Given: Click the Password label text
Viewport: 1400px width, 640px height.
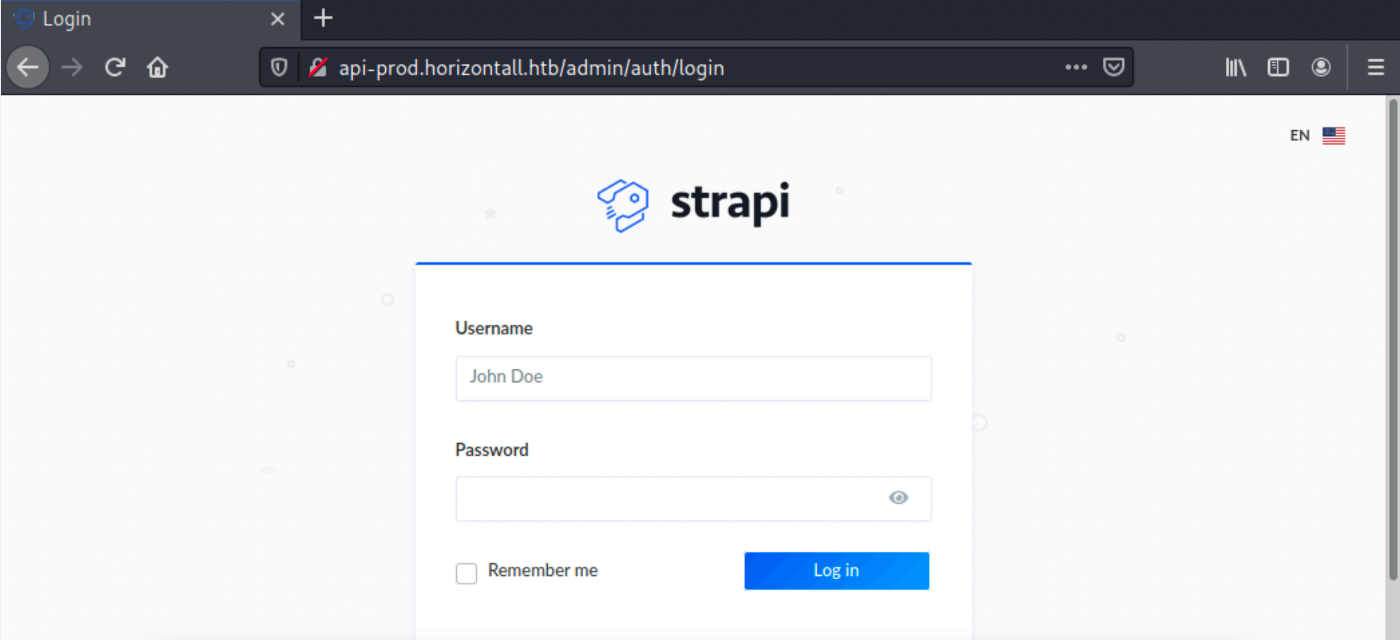Looking at the screenshot, I should (x=492, y=450).
